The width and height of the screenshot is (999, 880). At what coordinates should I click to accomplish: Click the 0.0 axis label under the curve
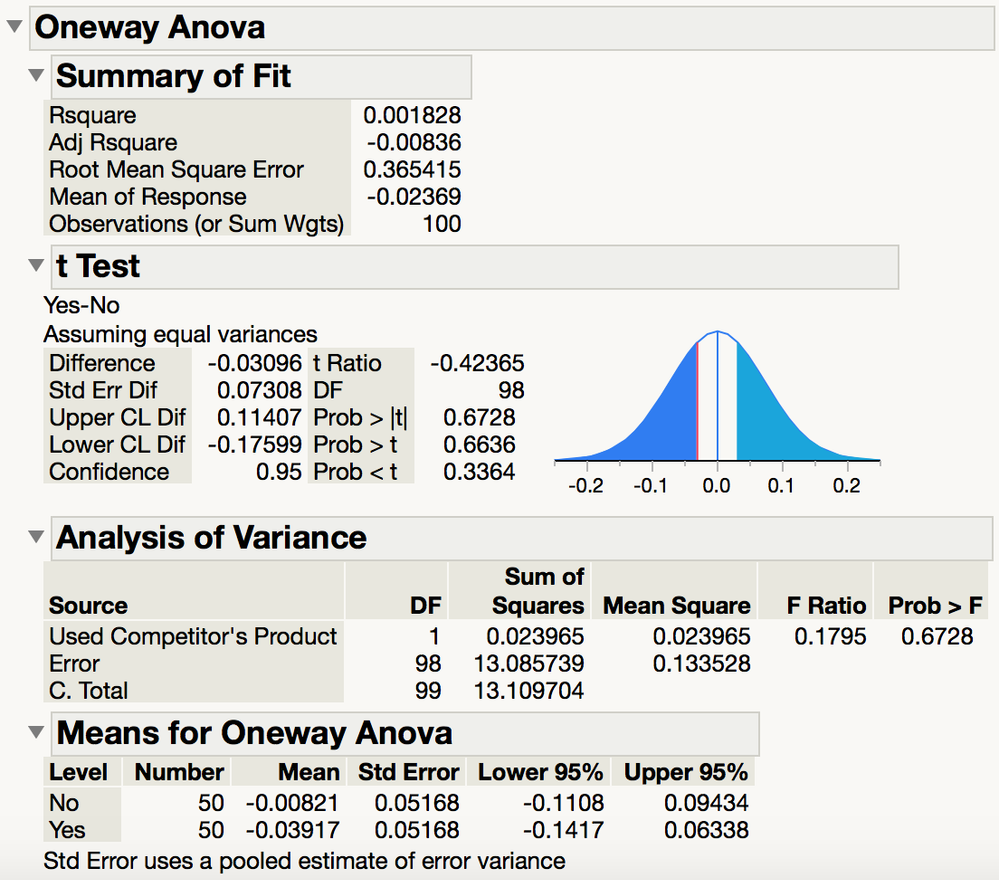(716, 486)
